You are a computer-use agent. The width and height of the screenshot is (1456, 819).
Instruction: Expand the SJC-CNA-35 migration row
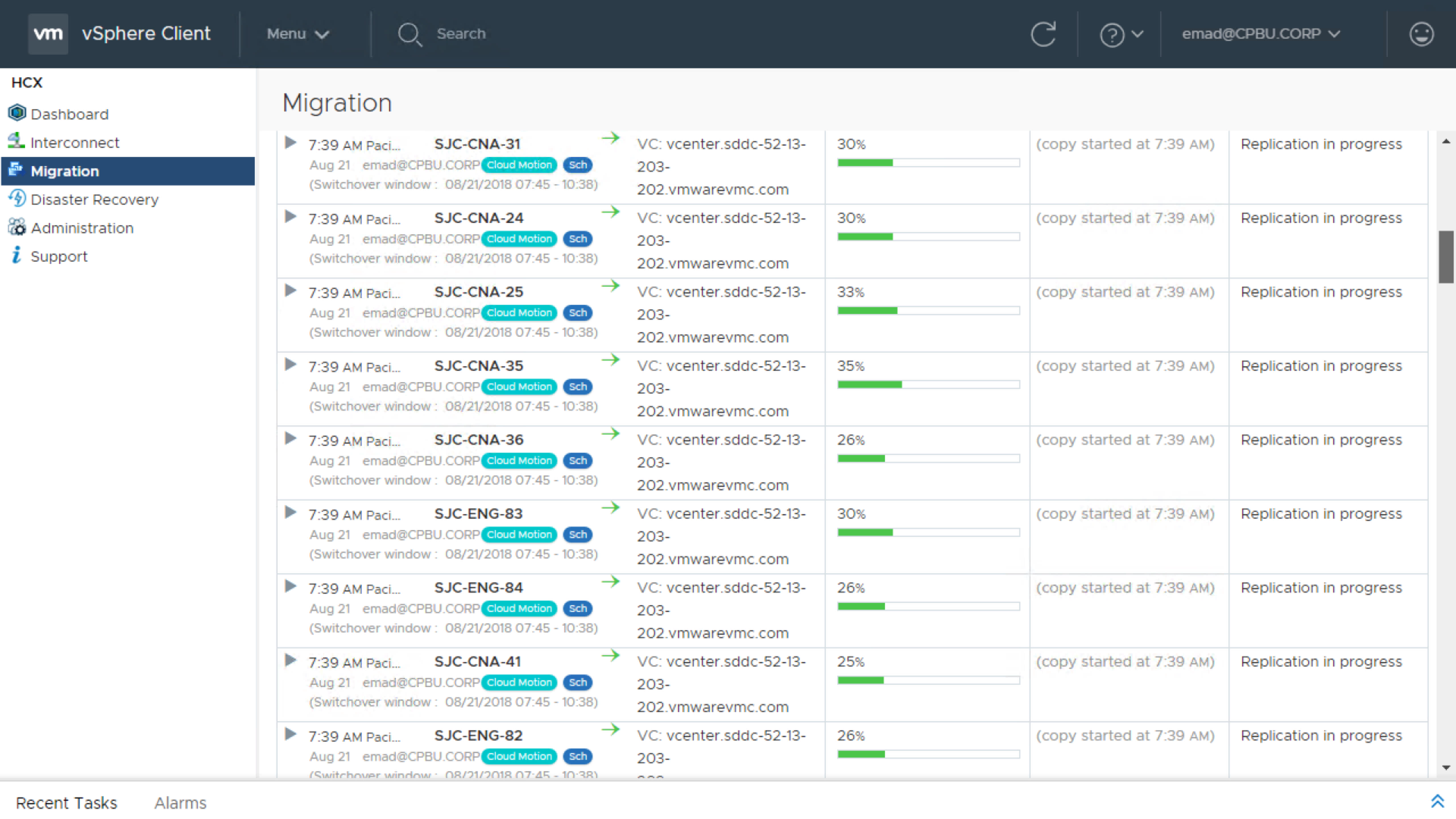290,365
